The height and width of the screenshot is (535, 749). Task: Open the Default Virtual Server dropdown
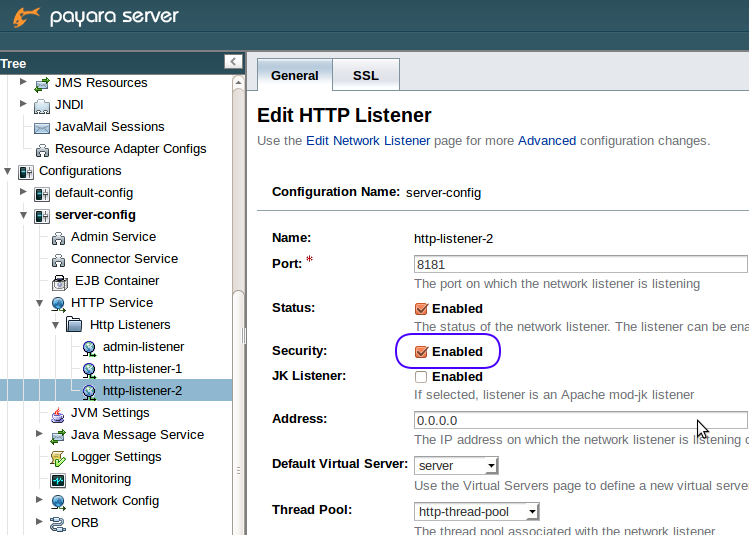pyautogui.click(x=456, y=465)
